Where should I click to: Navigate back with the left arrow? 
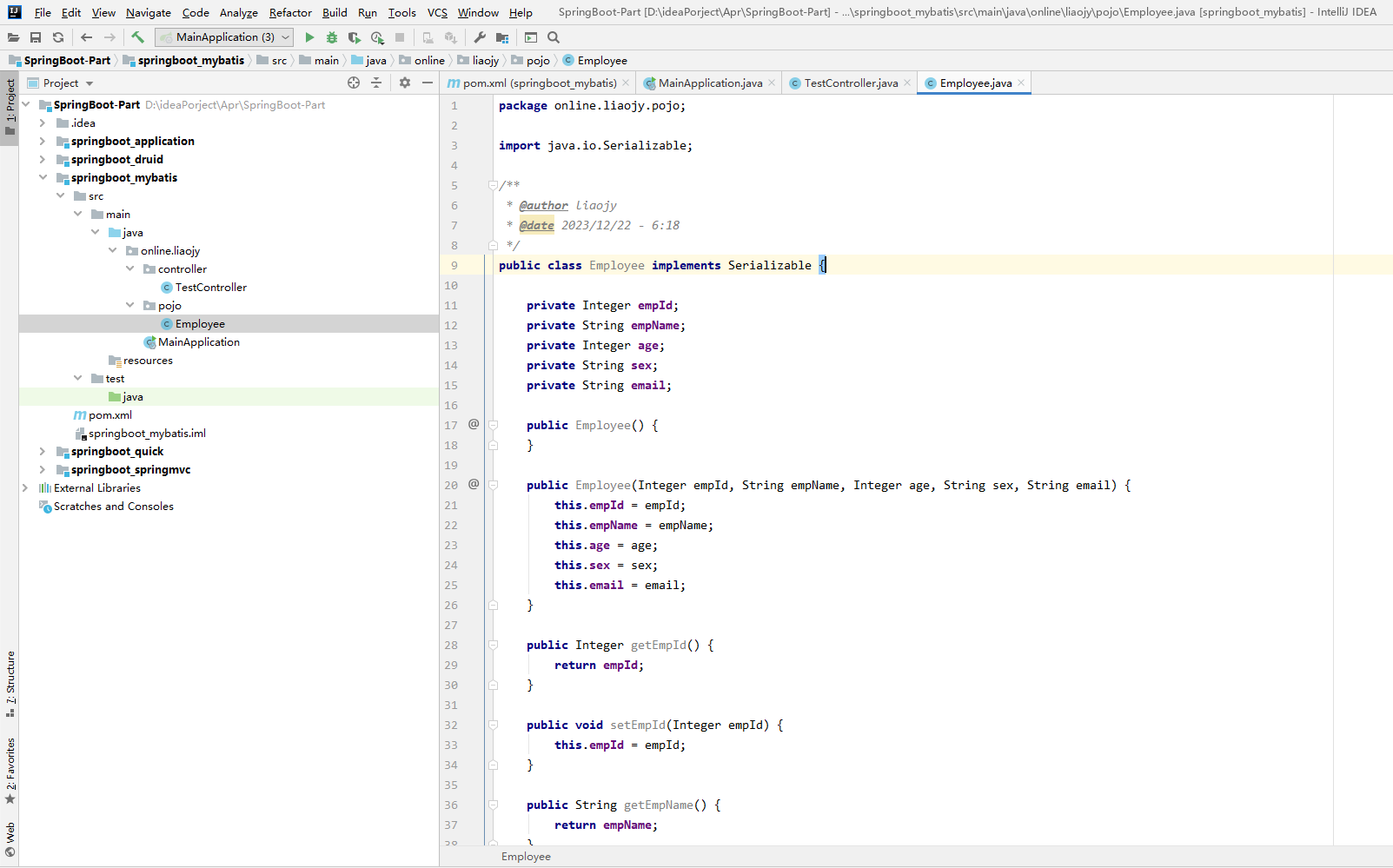coord(86,37)
